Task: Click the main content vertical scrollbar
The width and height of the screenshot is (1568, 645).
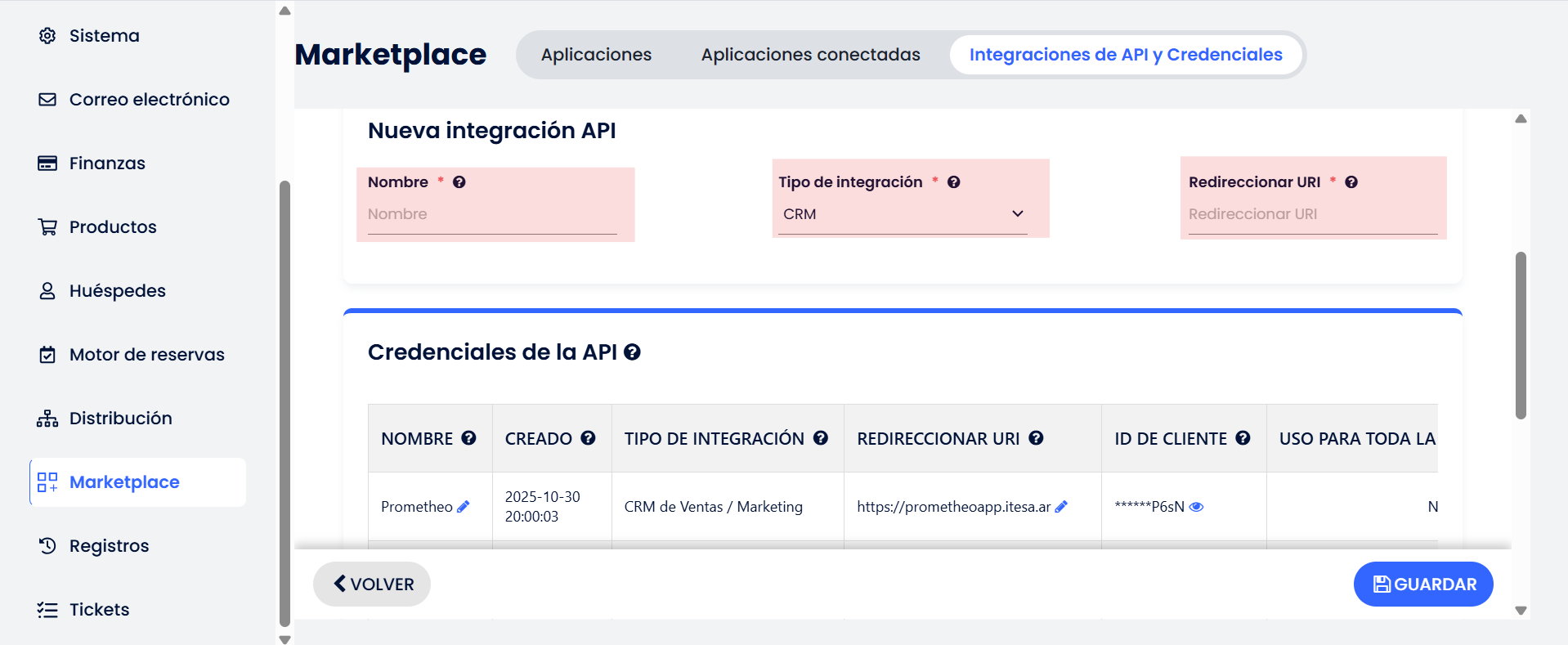Action: 1521,335
